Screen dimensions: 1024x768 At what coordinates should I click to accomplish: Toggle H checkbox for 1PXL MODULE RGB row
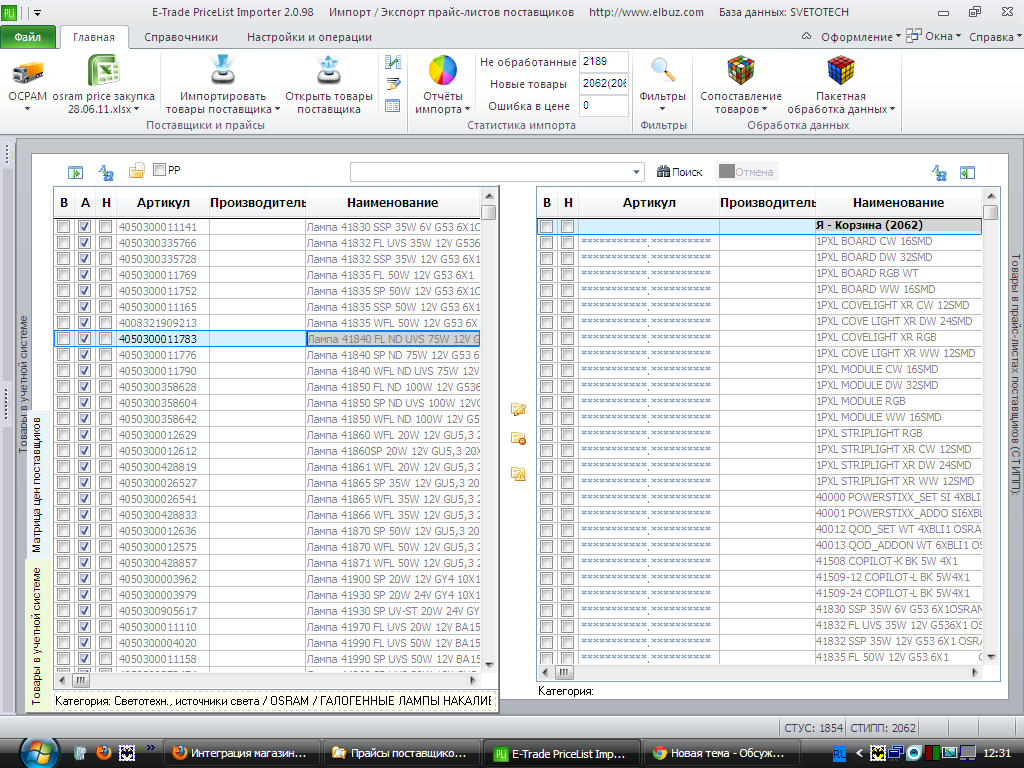568,403
